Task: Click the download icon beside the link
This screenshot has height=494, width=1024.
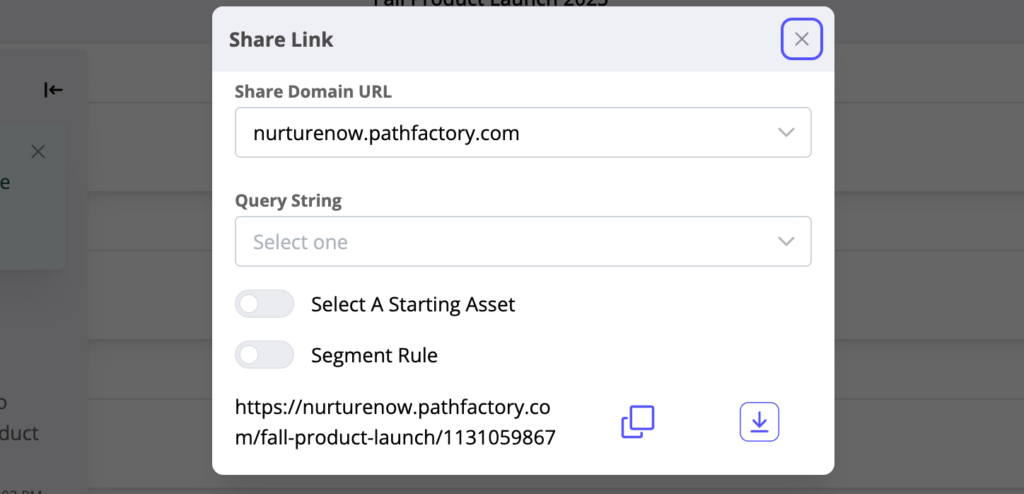Action: pos(759,422)
